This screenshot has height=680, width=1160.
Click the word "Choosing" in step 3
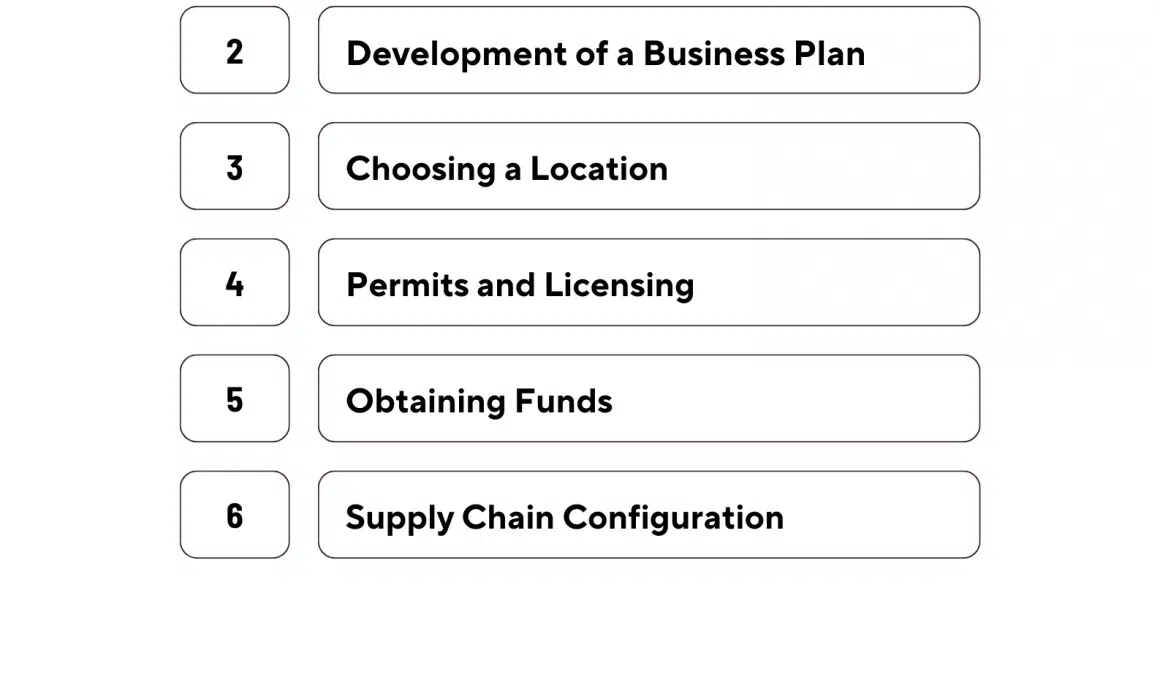pyautogui.click(x=420, y=169)
